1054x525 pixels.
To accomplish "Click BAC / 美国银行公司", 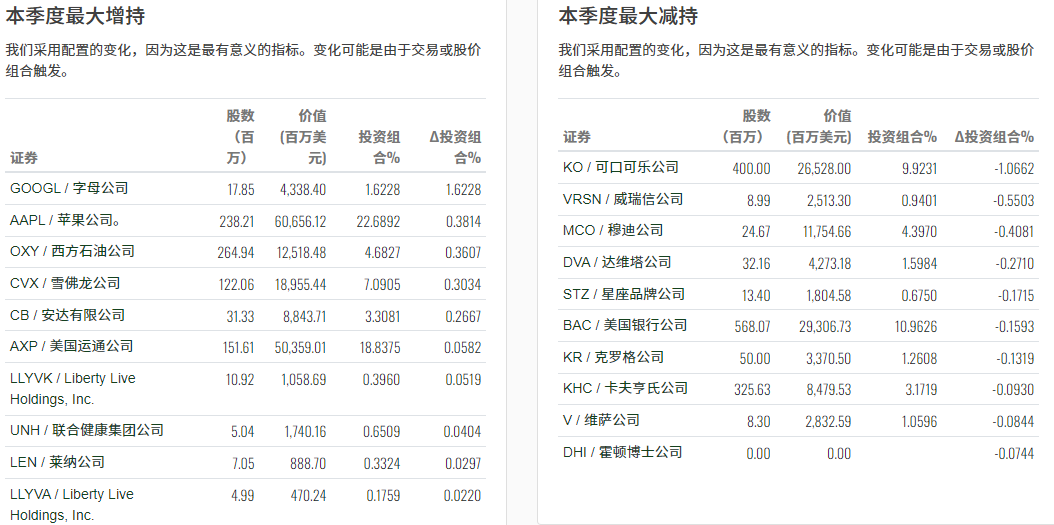I will pos(624,325).
